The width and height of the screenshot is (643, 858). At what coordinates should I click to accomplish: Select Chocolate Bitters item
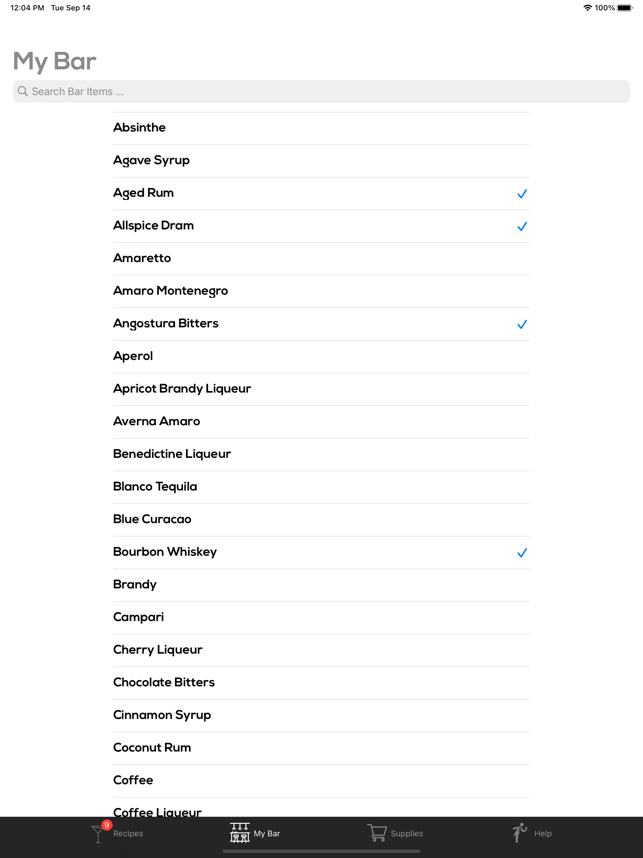pyautogui.click(x=321, y=683)
